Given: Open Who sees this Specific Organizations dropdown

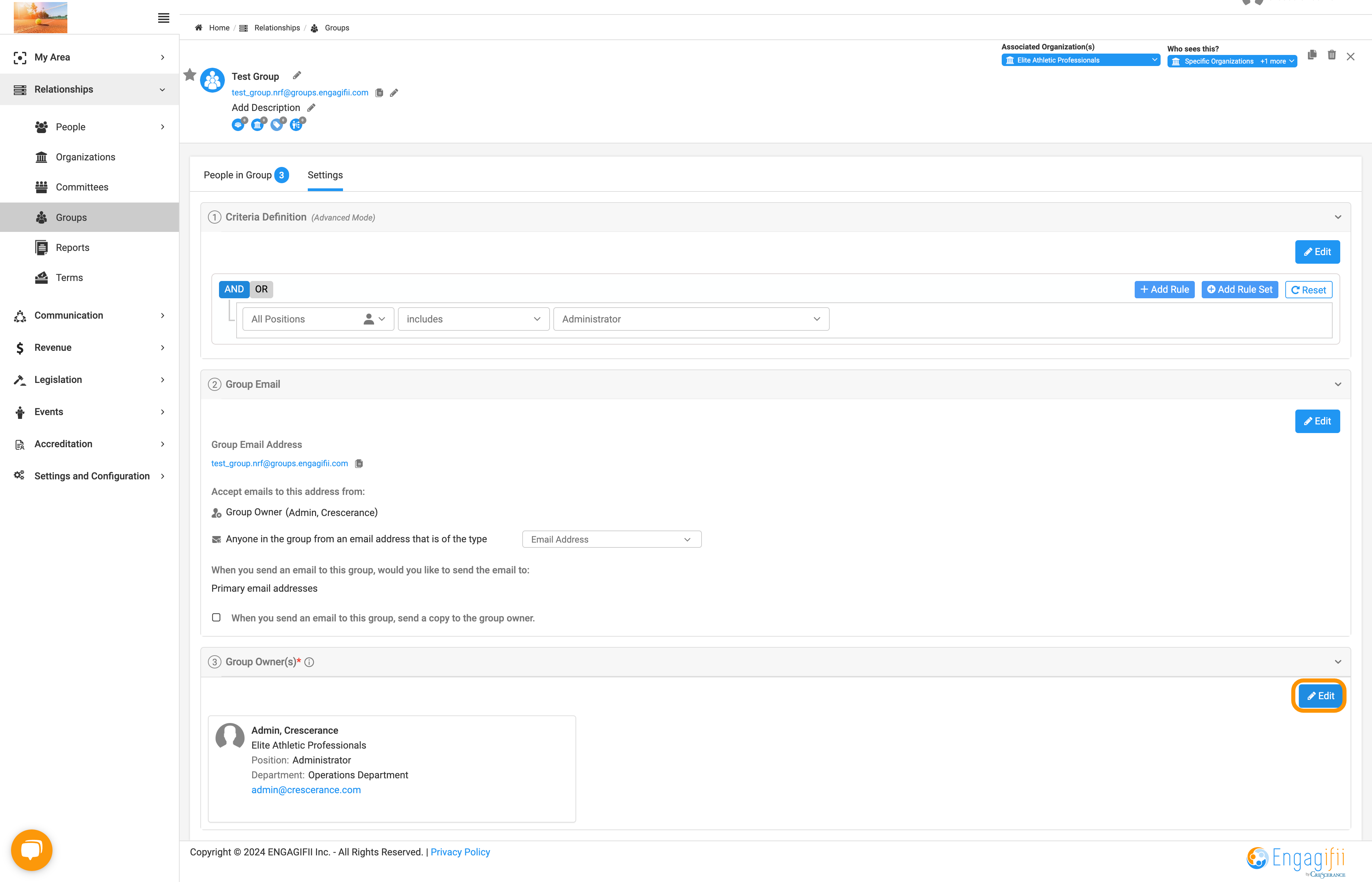Looking at the screenshot, I should pyautogui.click(x=1232, y=61).
